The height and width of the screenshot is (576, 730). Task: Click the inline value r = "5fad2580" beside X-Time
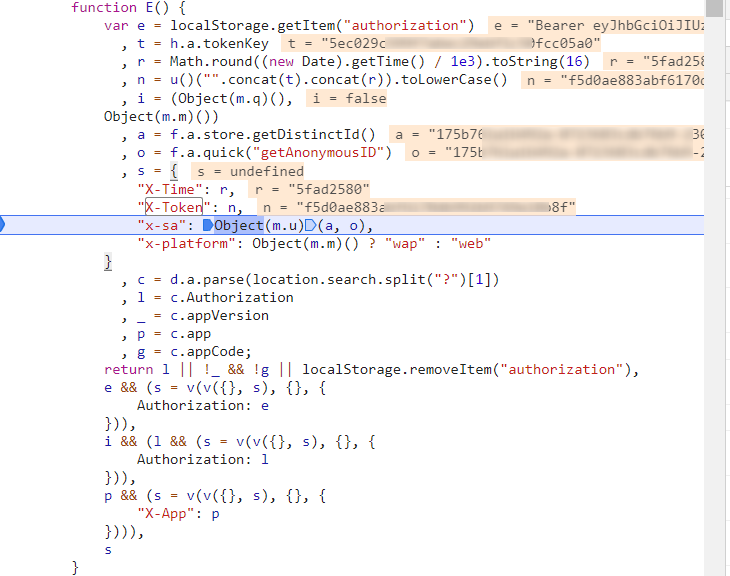310,189
